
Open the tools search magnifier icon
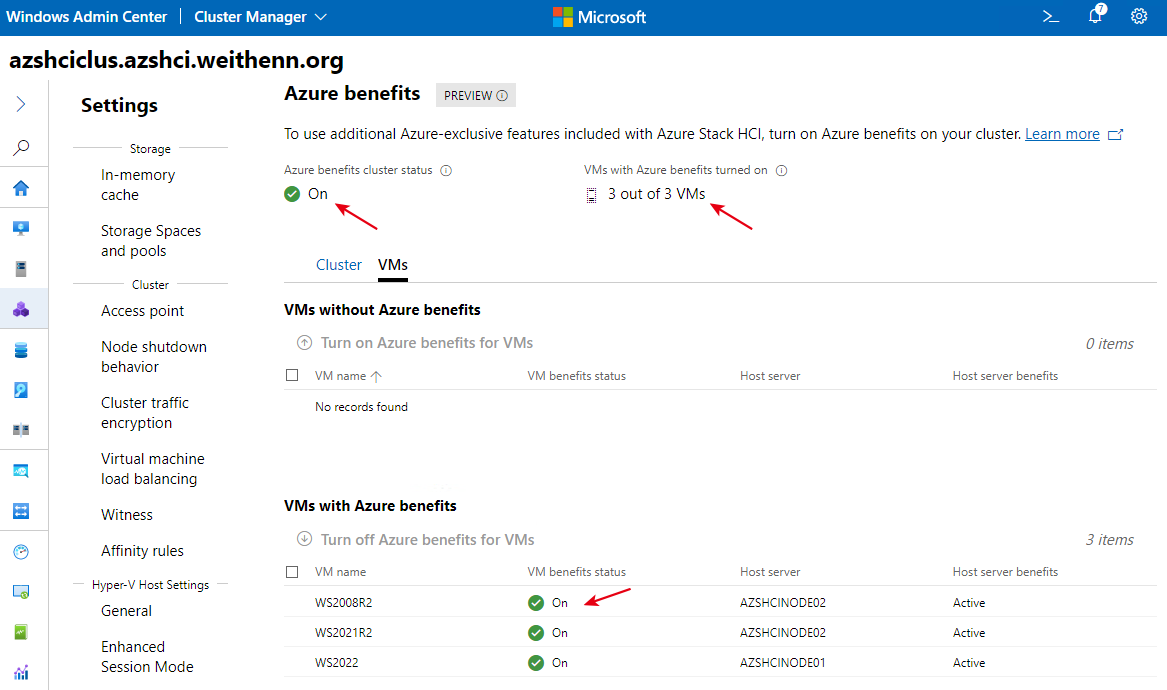tap(21, 147)
